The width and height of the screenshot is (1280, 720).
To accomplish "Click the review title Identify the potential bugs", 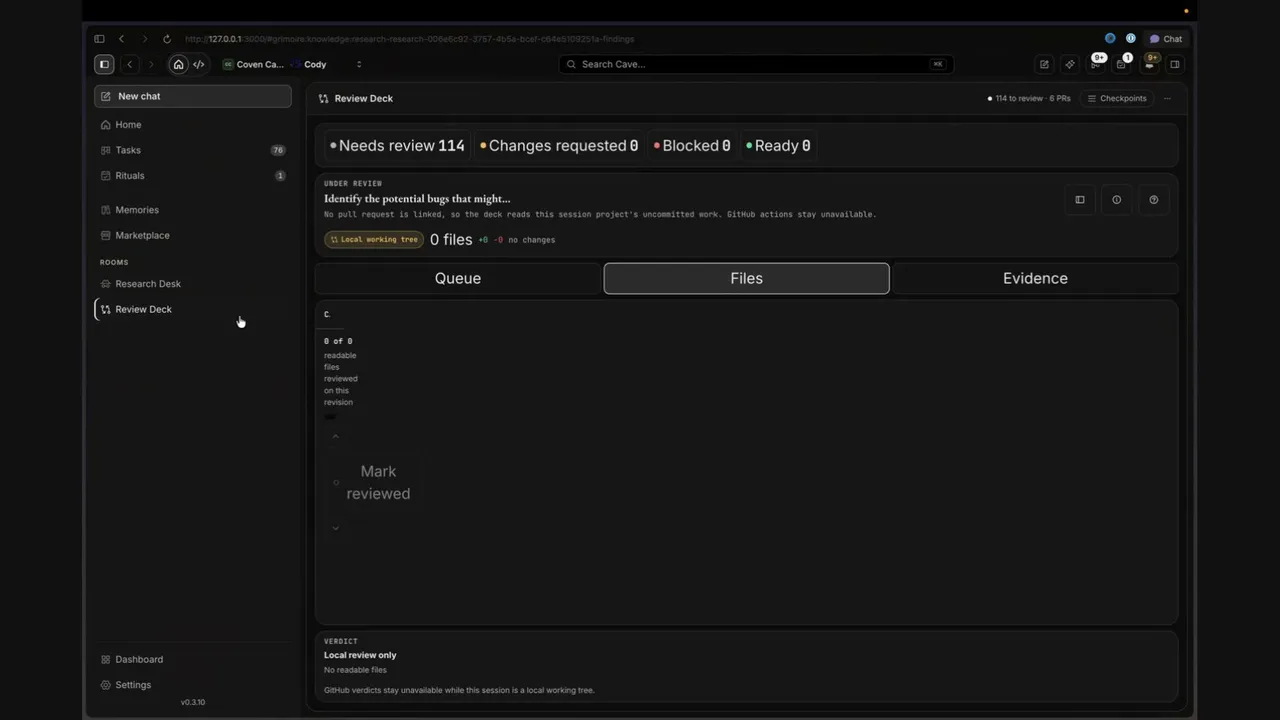I will tap(417, 199).
